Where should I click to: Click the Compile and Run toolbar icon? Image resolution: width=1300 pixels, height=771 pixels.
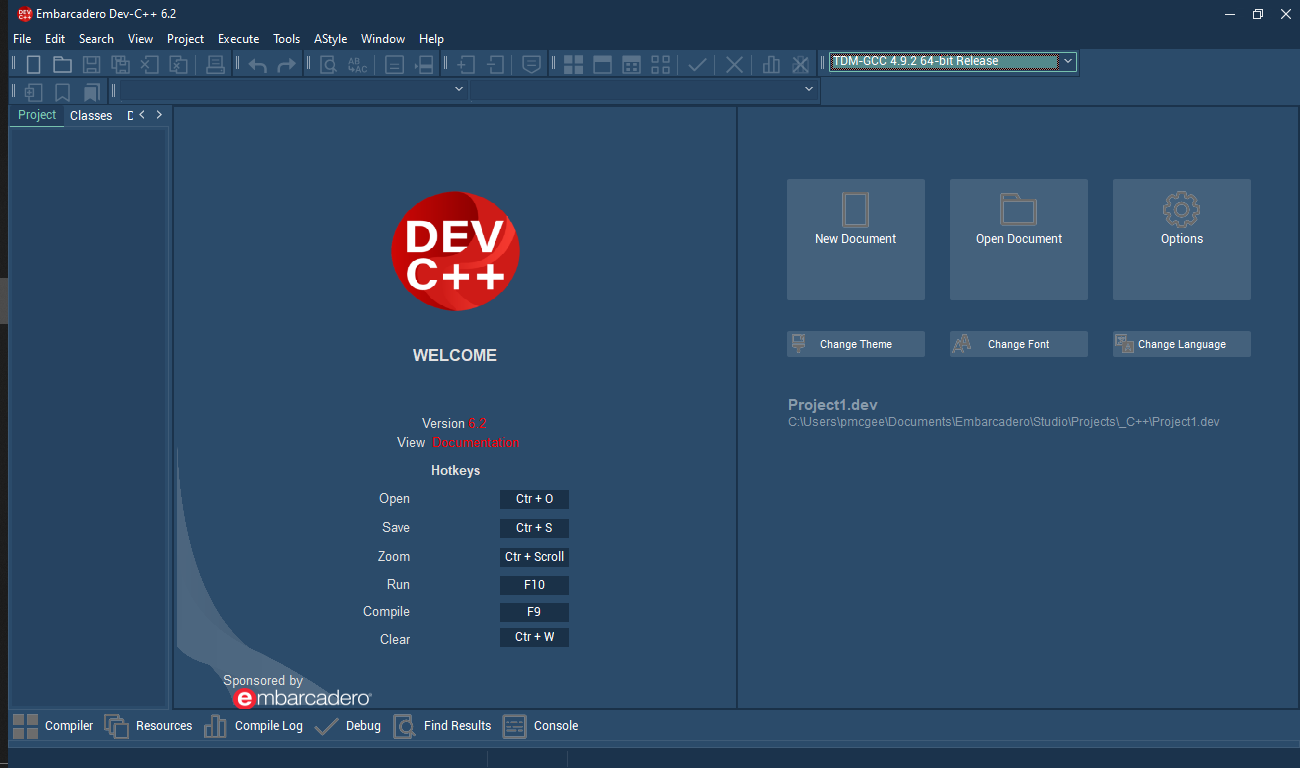tap(631, 65)
